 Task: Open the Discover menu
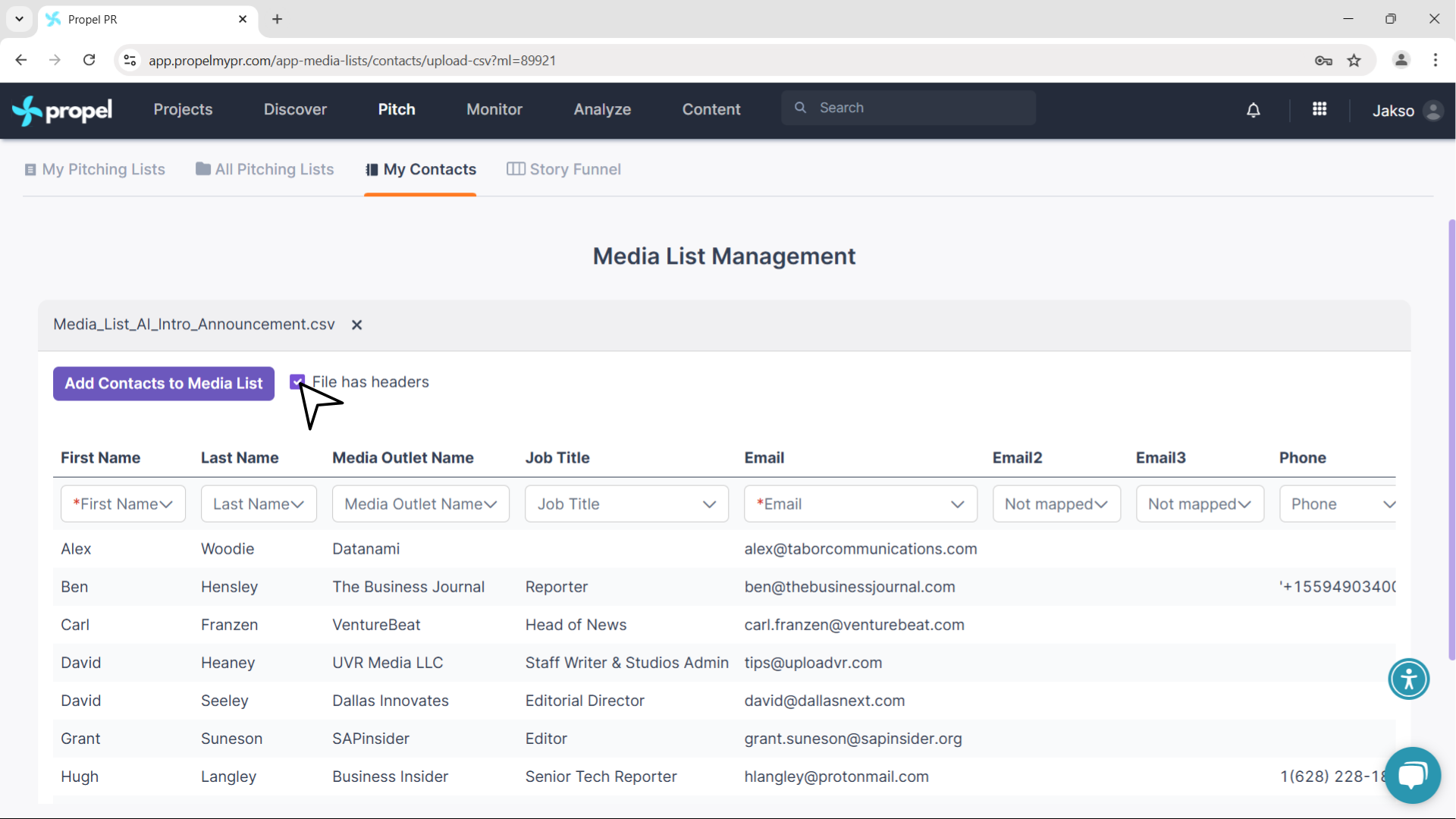tap(295, 109)
